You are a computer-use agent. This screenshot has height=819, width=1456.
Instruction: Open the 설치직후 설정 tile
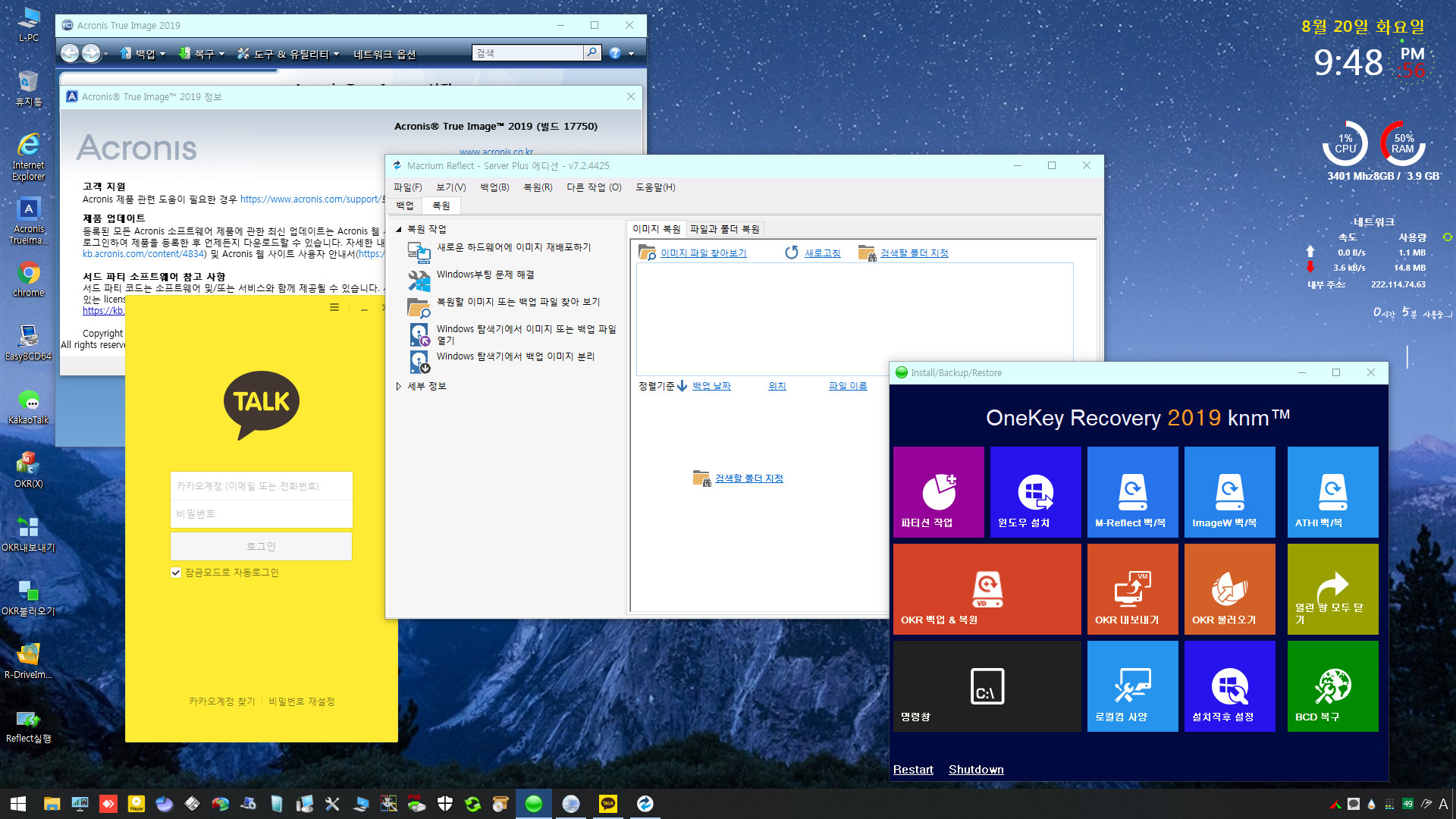point(1229,686)
